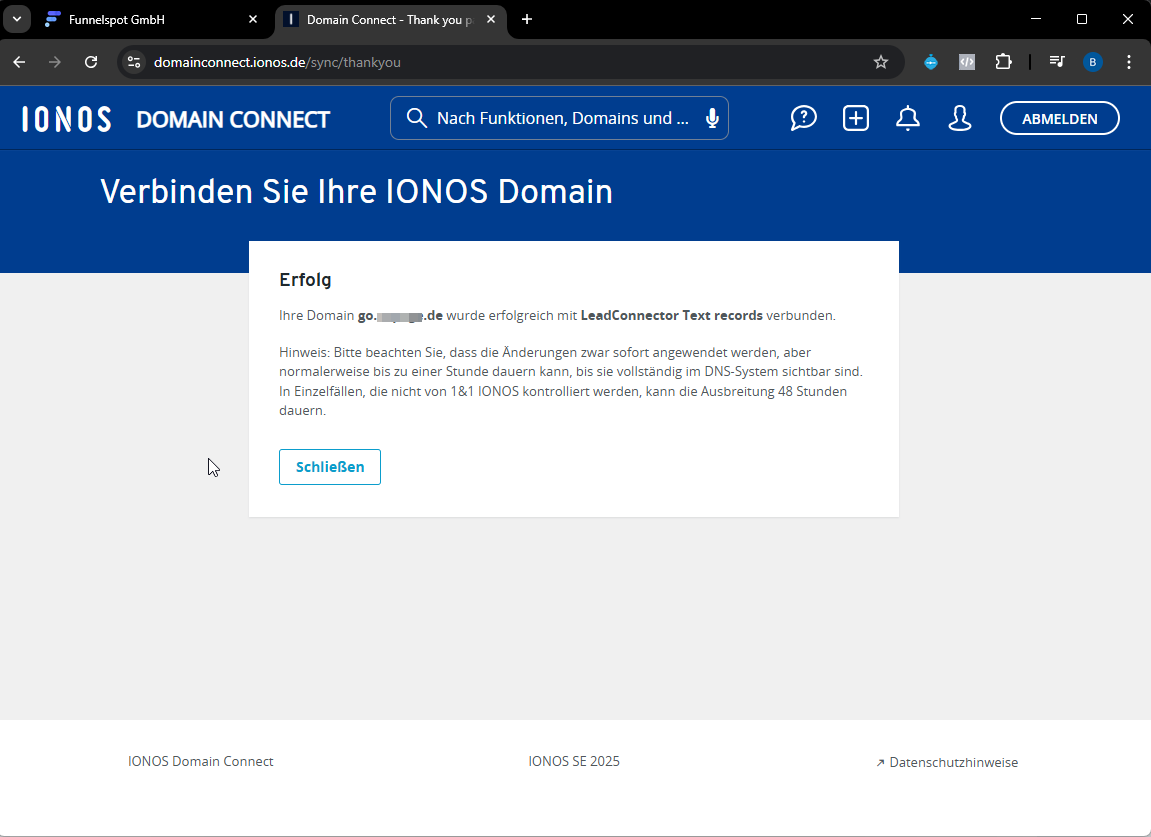Minimize the browser window

click(x=1036, y=19)
